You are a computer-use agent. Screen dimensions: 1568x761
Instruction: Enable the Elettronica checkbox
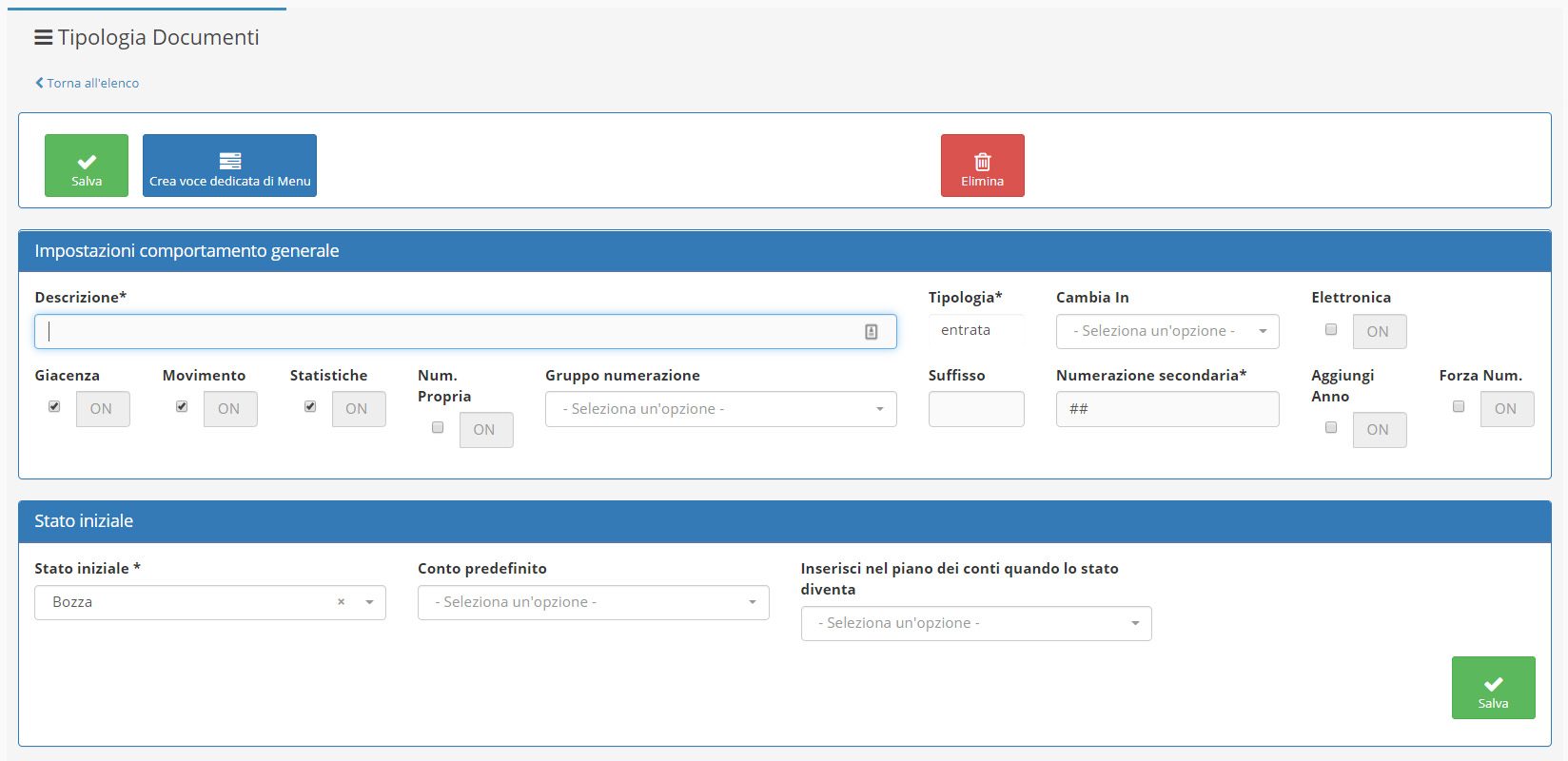[1331, 329]
